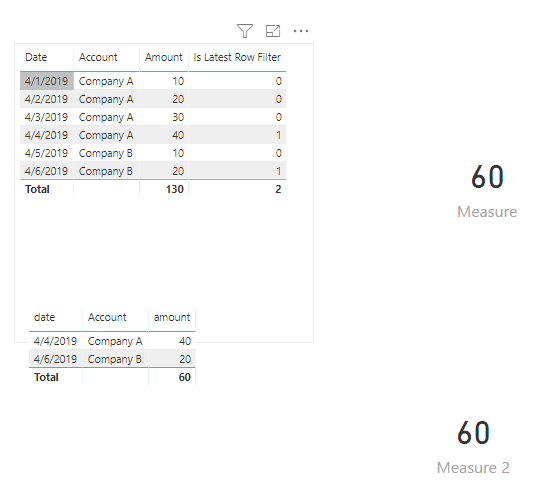Click Company A in the 4/1/2019 row

click(x=106, y=81)
